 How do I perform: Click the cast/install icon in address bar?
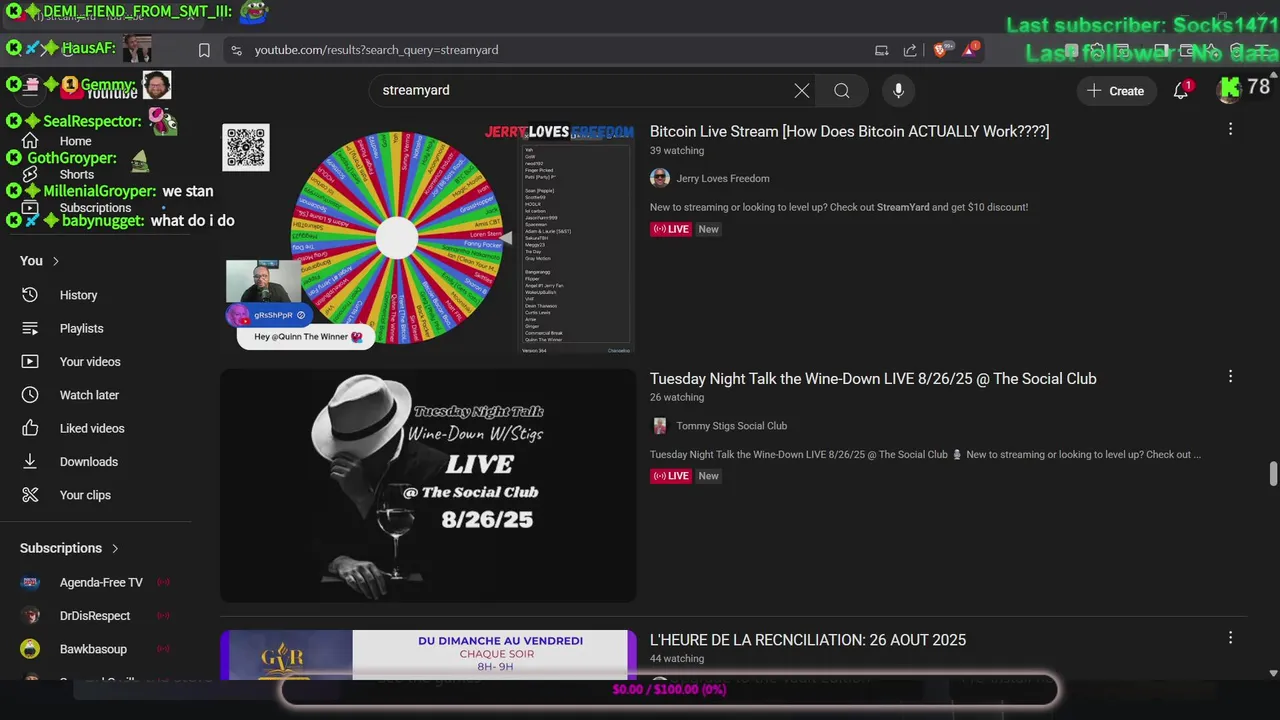click(882, 50)
